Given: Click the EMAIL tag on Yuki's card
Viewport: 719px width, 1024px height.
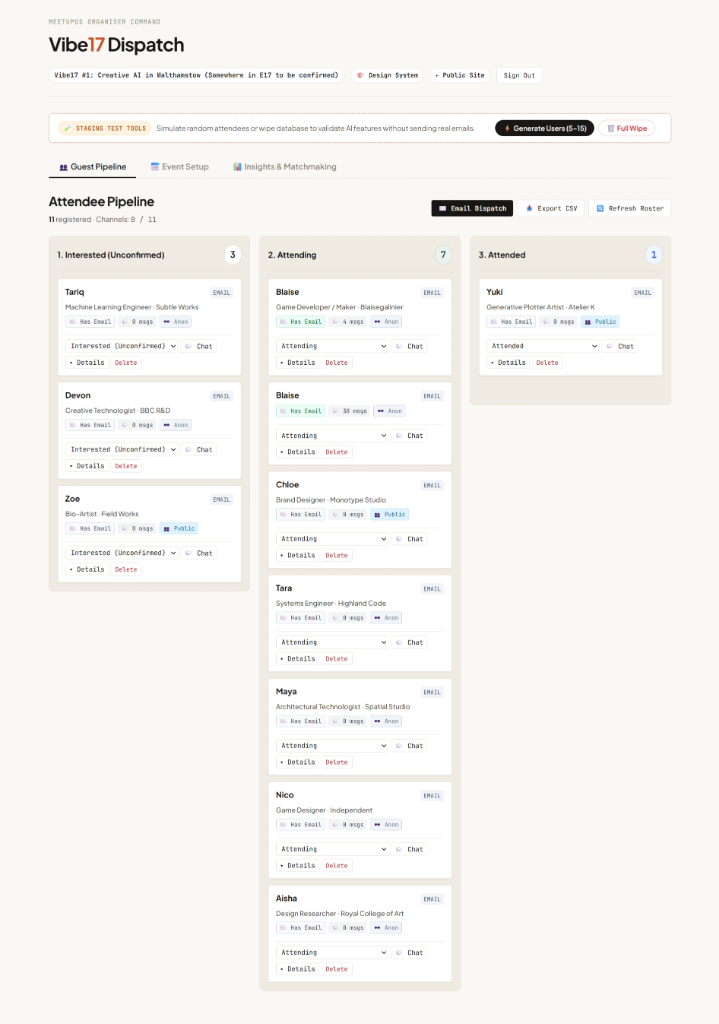Looking at the screenshot, I should 643,293.
